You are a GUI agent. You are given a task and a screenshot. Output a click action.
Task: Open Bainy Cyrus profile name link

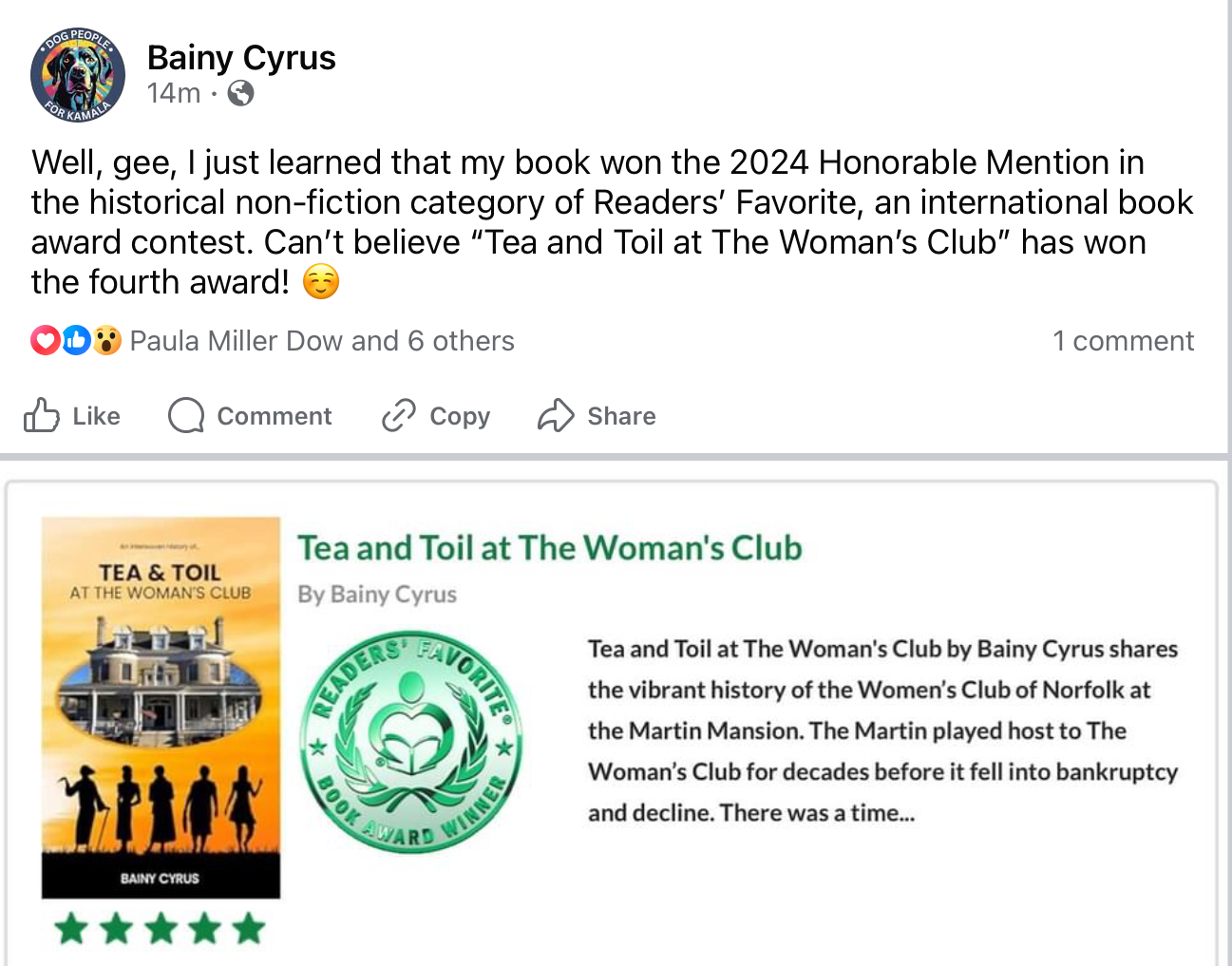(x=241, y=58)
